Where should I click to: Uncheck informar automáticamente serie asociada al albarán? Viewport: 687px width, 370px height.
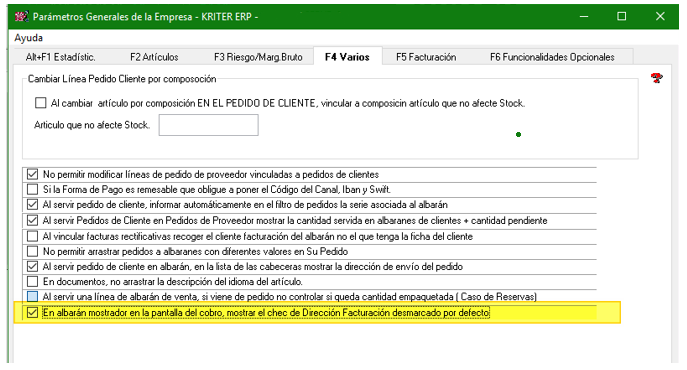point(32,205)
